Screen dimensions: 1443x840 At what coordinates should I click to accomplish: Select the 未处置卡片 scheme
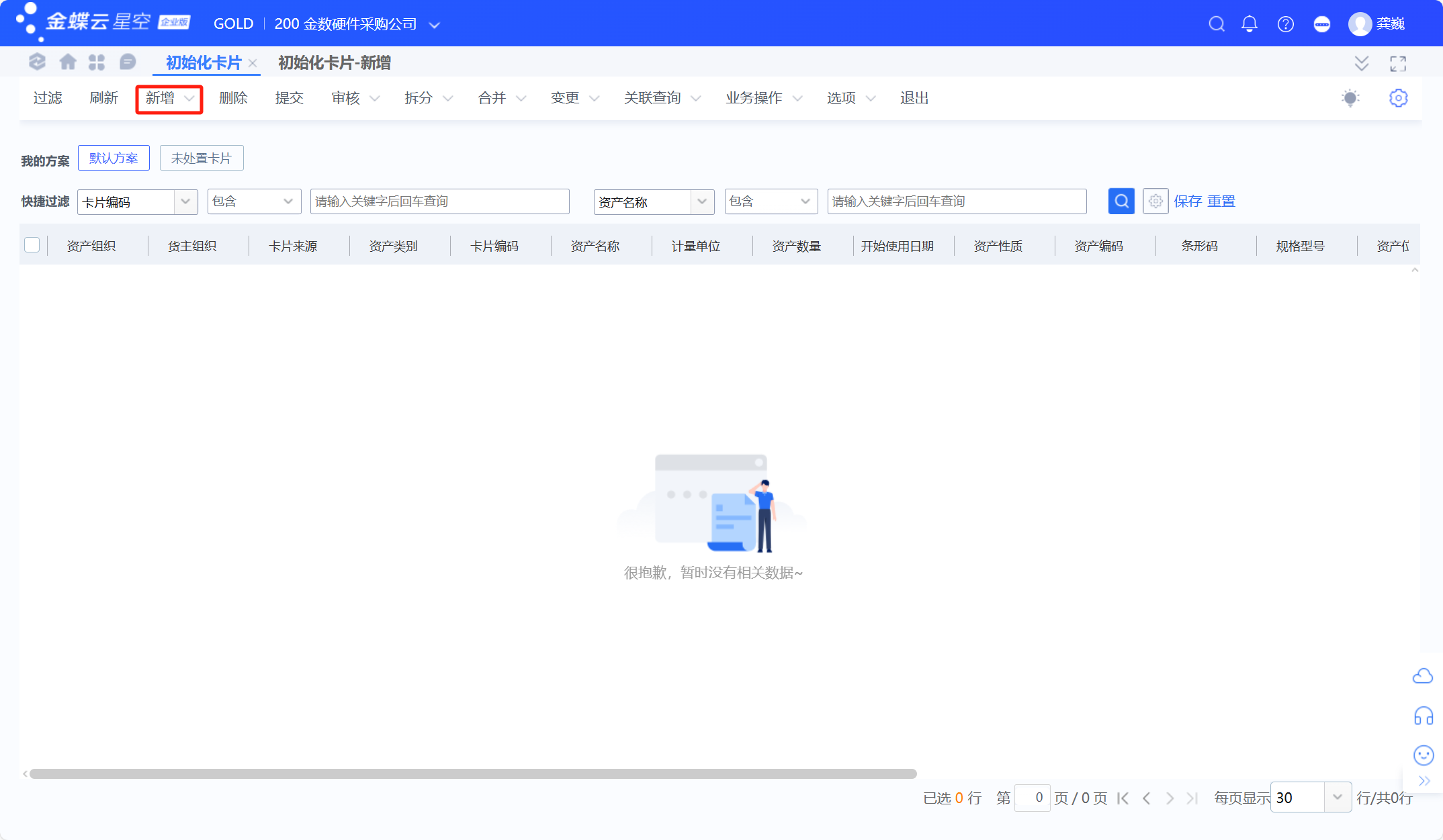[202, 158]
